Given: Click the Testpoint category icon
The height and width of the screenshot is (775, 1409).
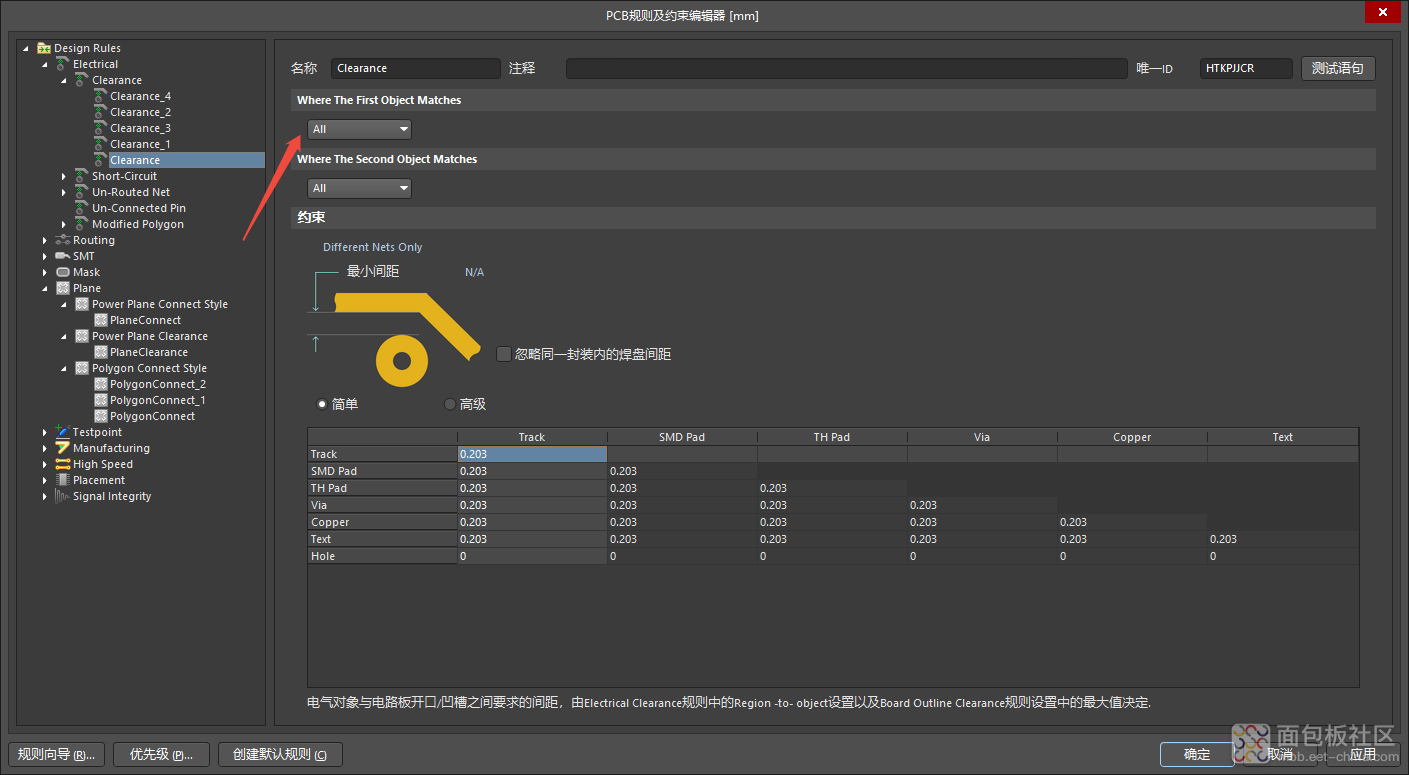Looking at the screenshot, I should coord(63,432).
